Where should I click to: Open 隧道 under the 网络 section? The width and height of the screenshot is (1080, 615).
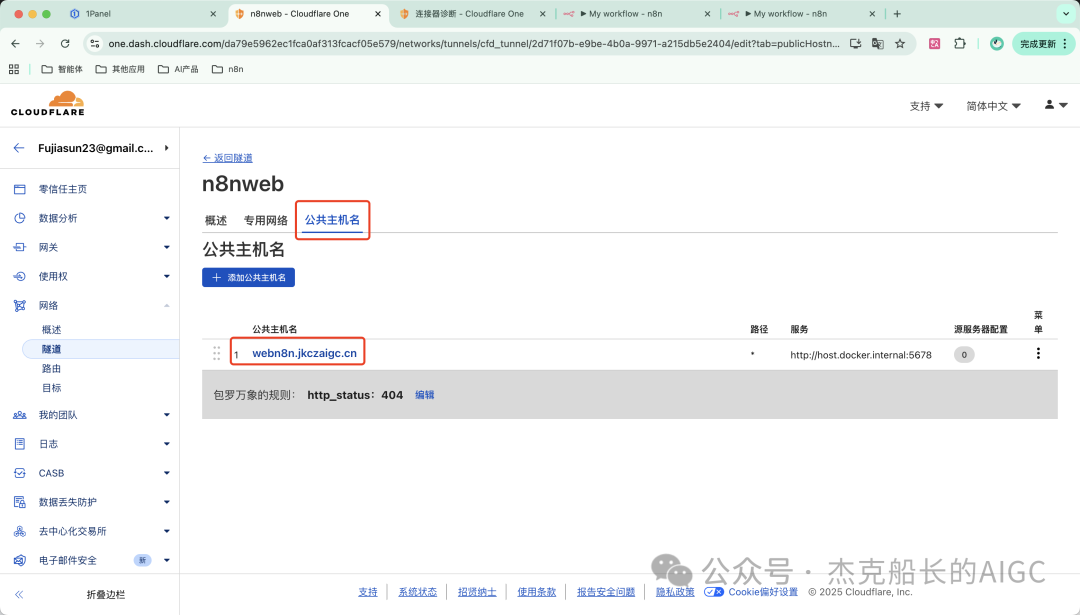click(52, 349)
